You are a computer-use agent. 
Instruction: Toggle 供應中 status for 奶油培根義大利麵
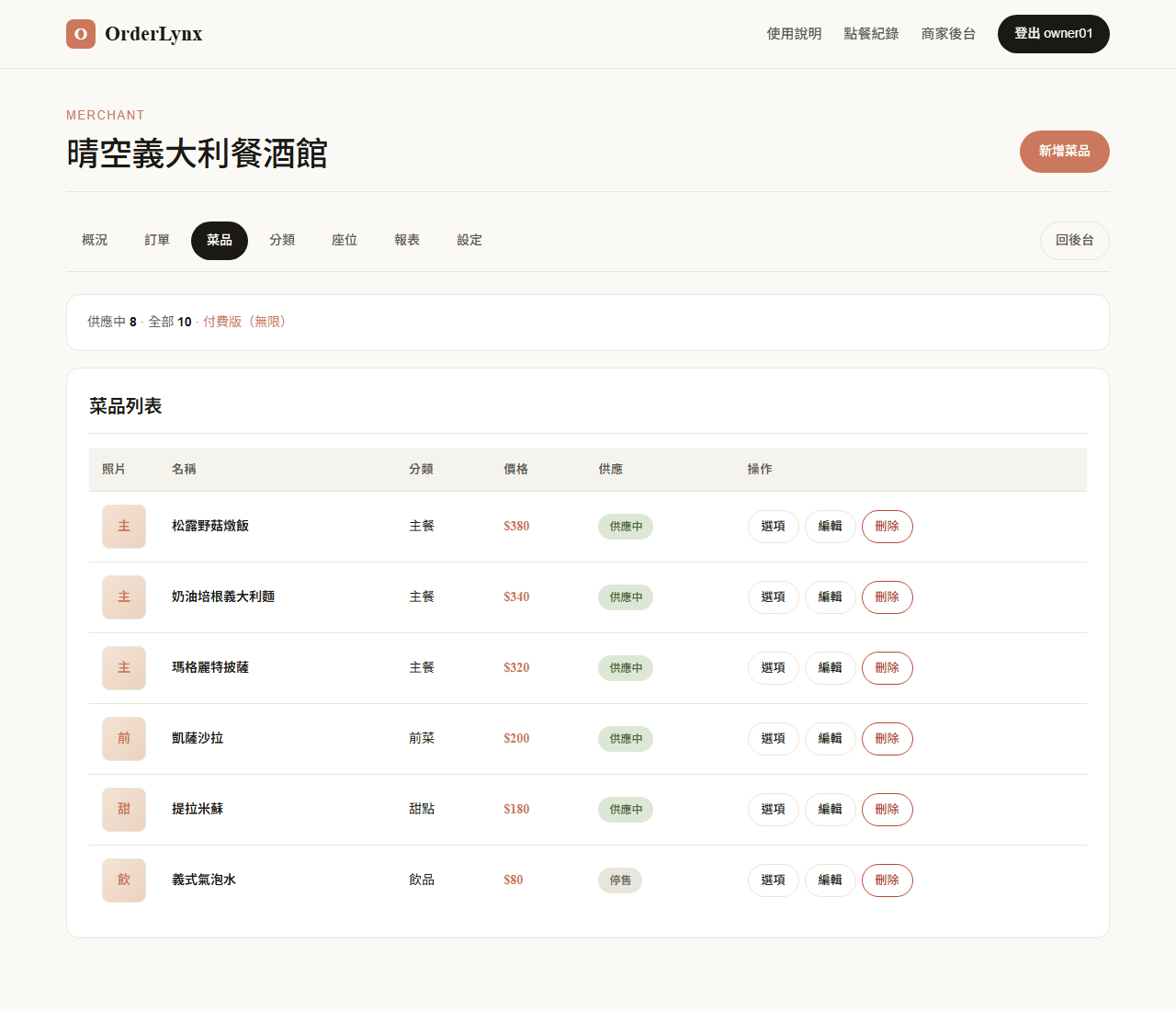pos(626,597)
